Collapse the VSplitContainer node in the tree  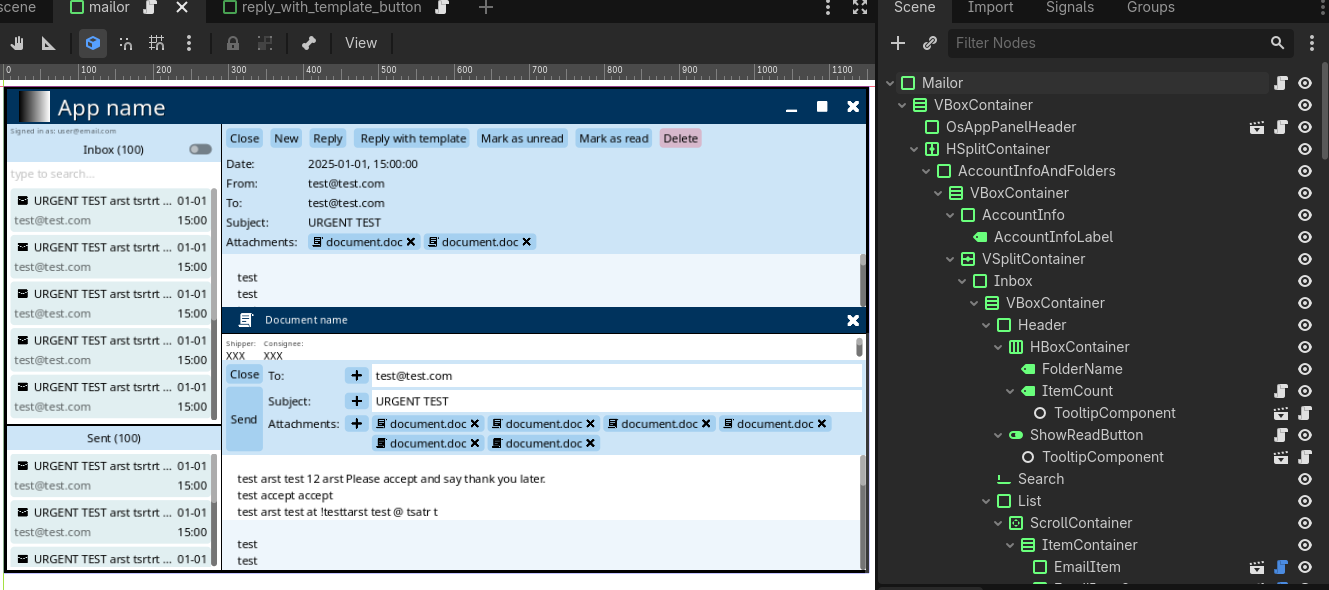pos(950,259)
